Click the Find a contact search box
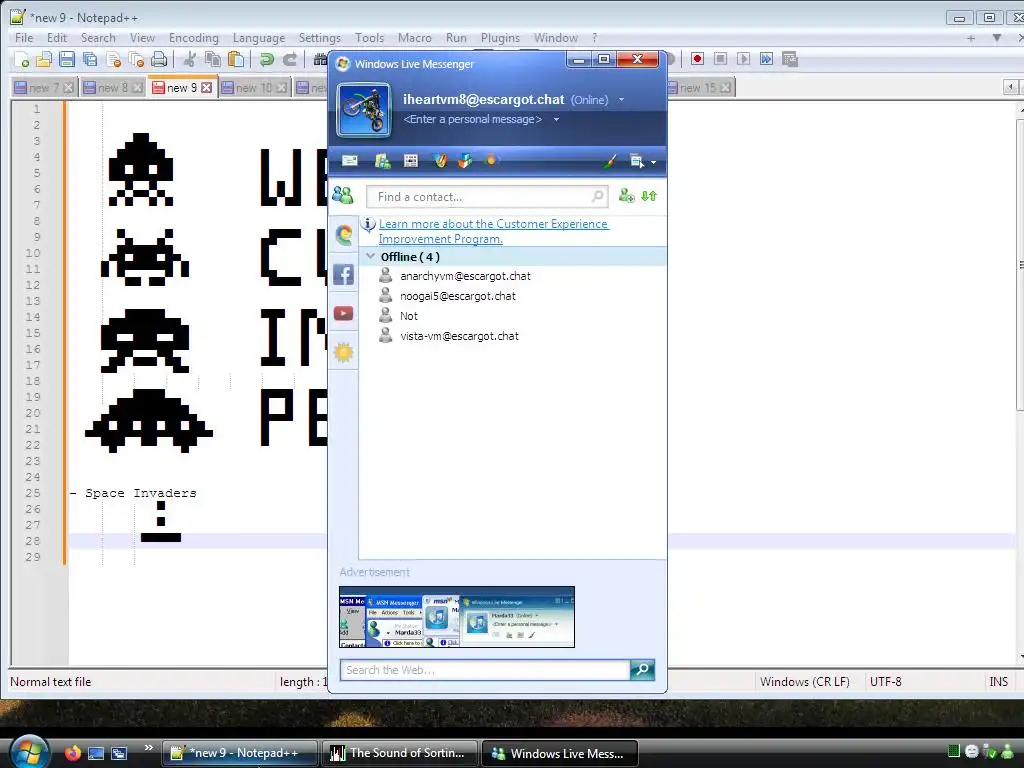This screenshot has height=768, width=1024. (487, 197)
